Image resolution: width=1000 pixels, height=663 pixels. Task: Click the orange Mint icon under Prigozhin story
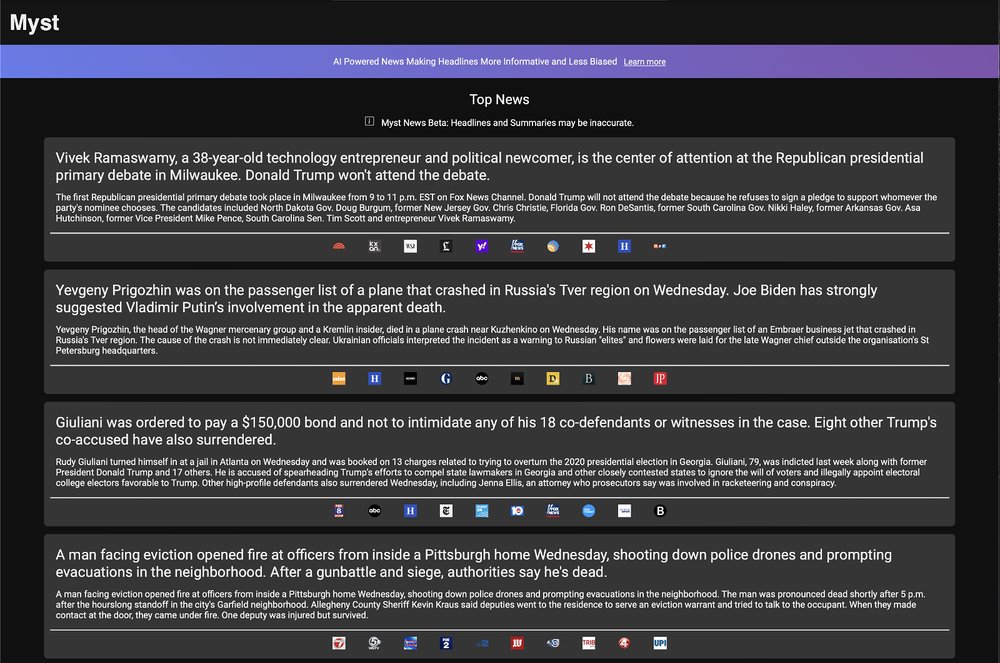tap(339, 379)
